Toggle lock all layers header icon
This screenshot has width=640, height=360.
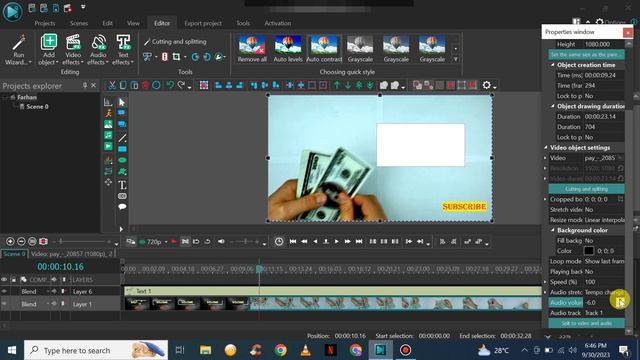point(13,280)
